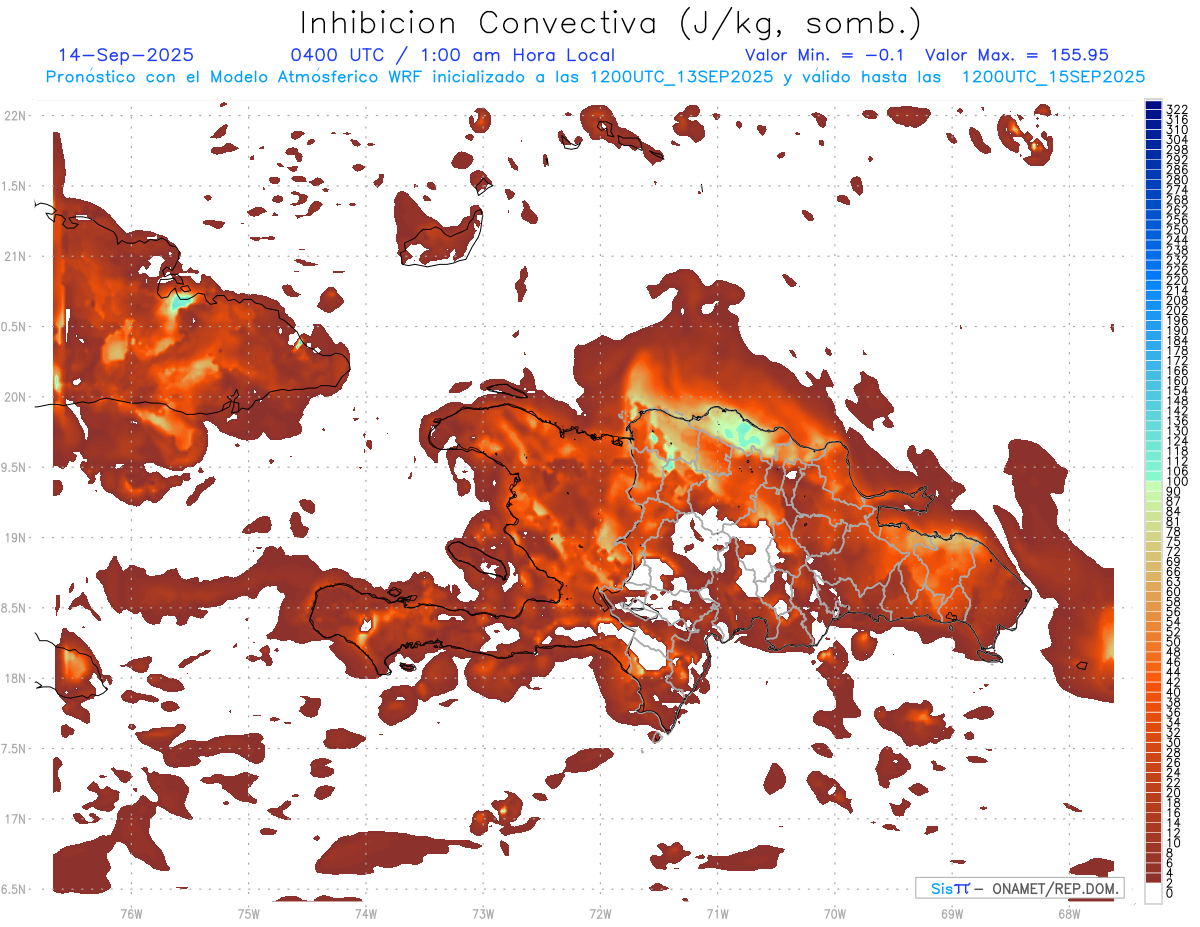Click the '0400 UTC / 1:00 am Hora Local' time label

pos(452,55)
